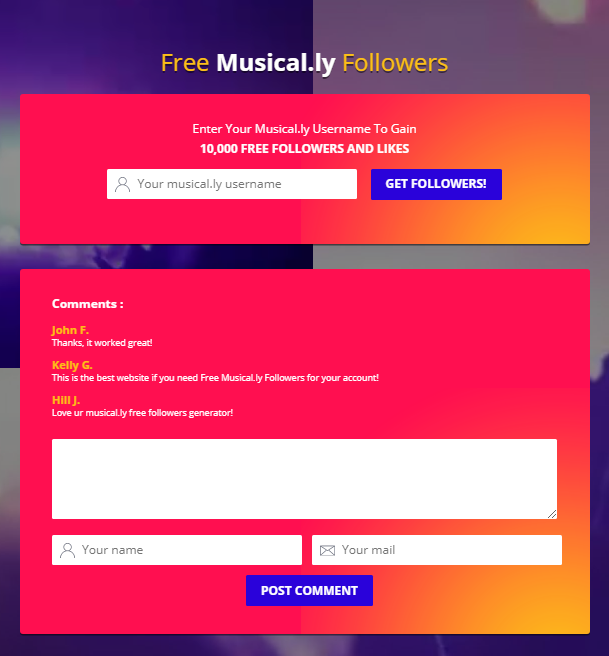Image resolution: width=609 pixels, height=656 pixels.
Task: Click 'Enter Your Musical.ly Username To Gain' text
Action: point(304,129)
